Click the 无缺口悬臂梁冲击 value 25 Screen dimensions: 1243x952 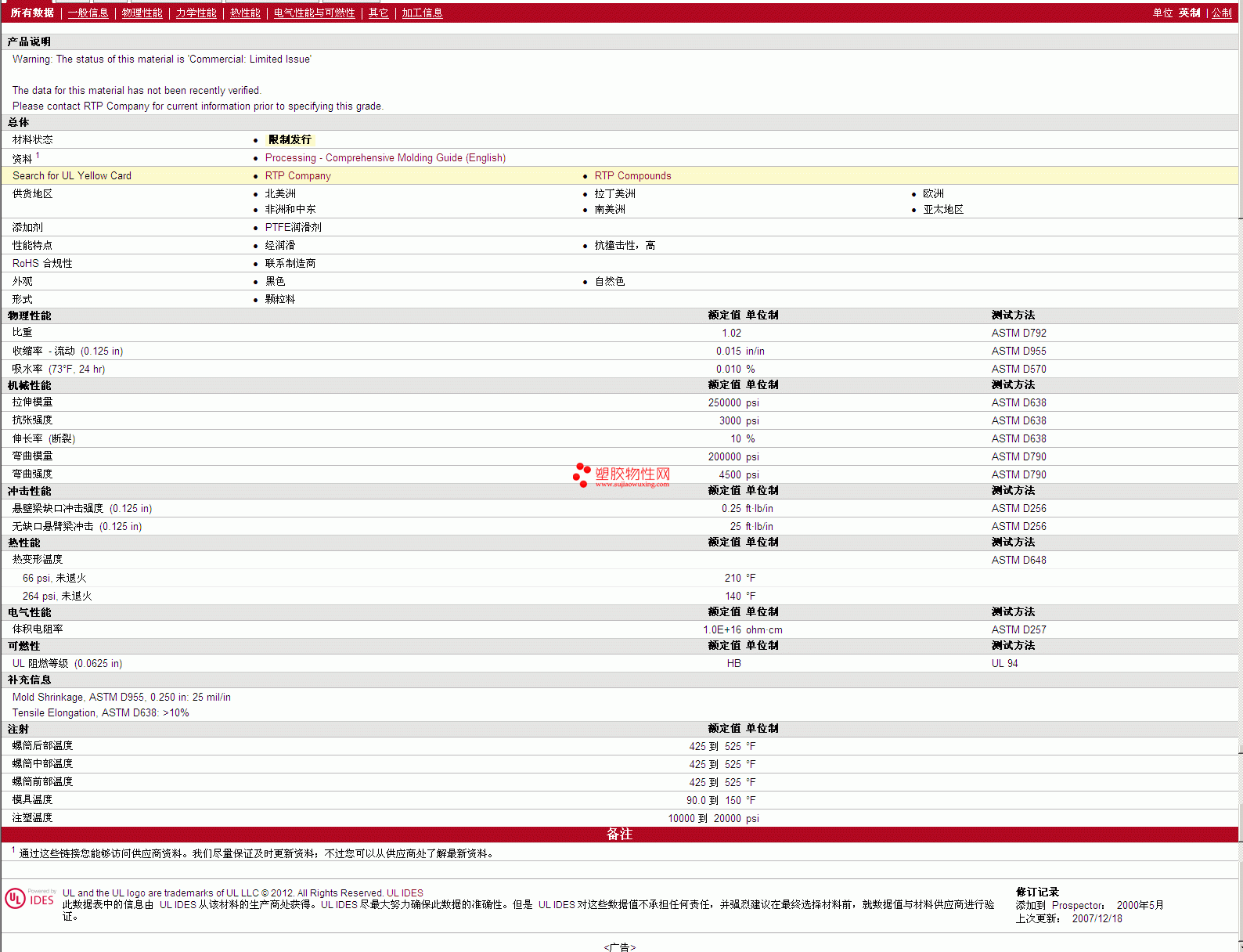(735, 527)
